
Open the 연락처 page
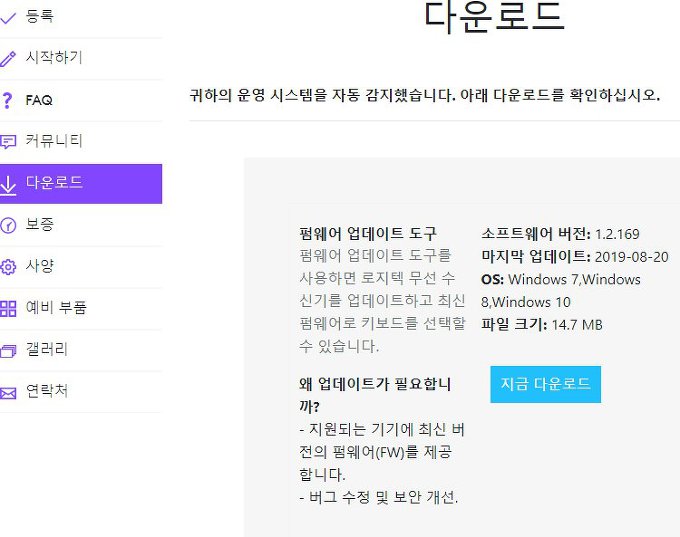[x=47, y=391]
